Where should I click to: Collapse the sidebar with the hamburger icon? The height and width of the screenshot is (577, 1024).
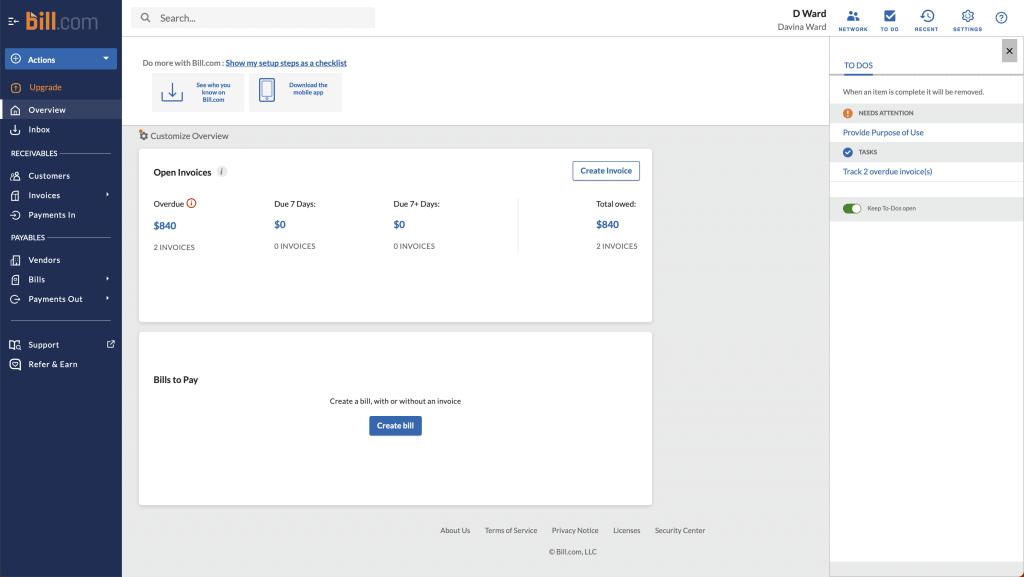13,22
